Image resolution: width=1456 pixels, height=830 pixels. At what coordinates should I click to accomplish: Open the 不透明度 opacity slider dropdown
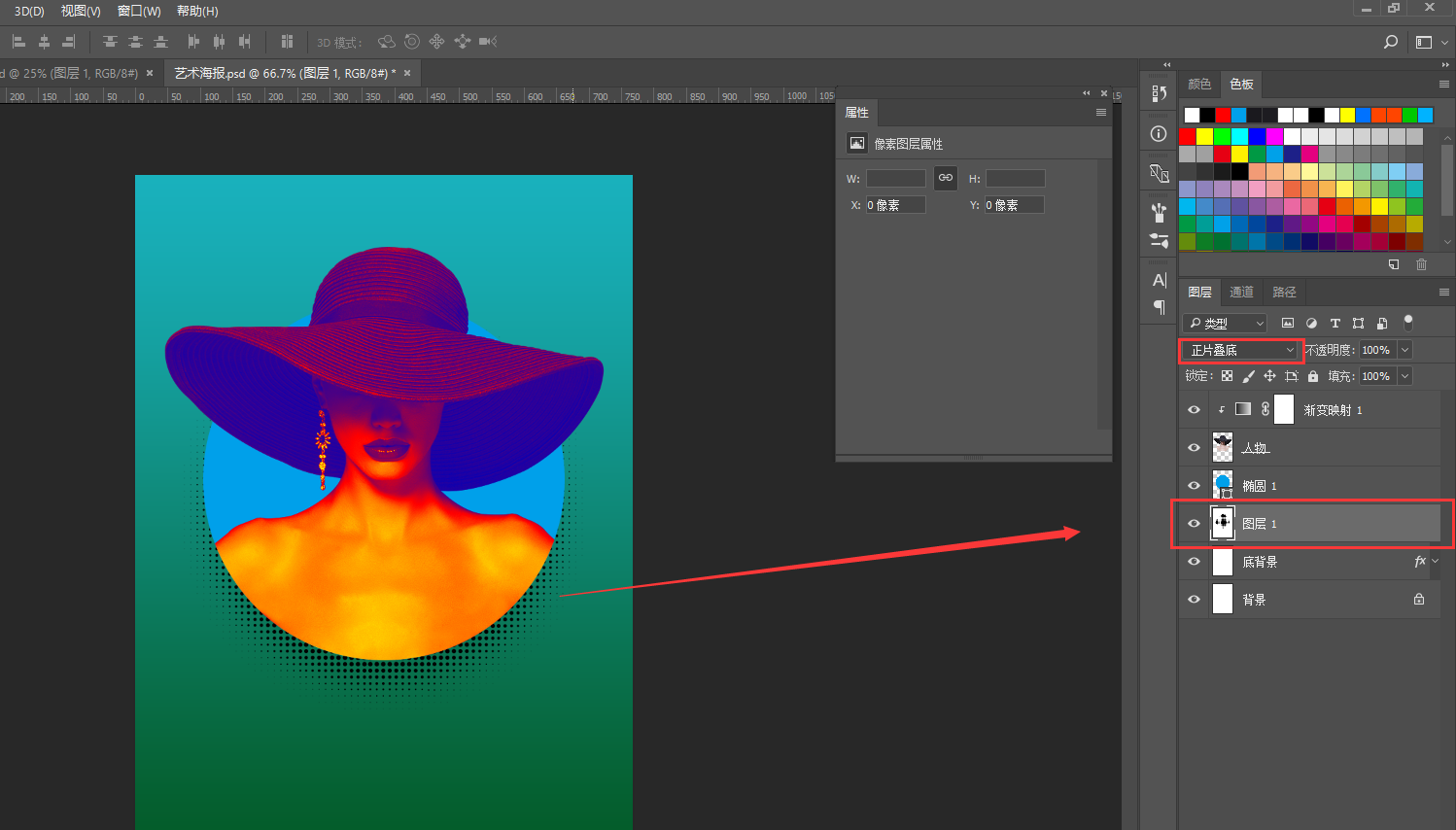pyautogui.click(x=1405, y=350)
